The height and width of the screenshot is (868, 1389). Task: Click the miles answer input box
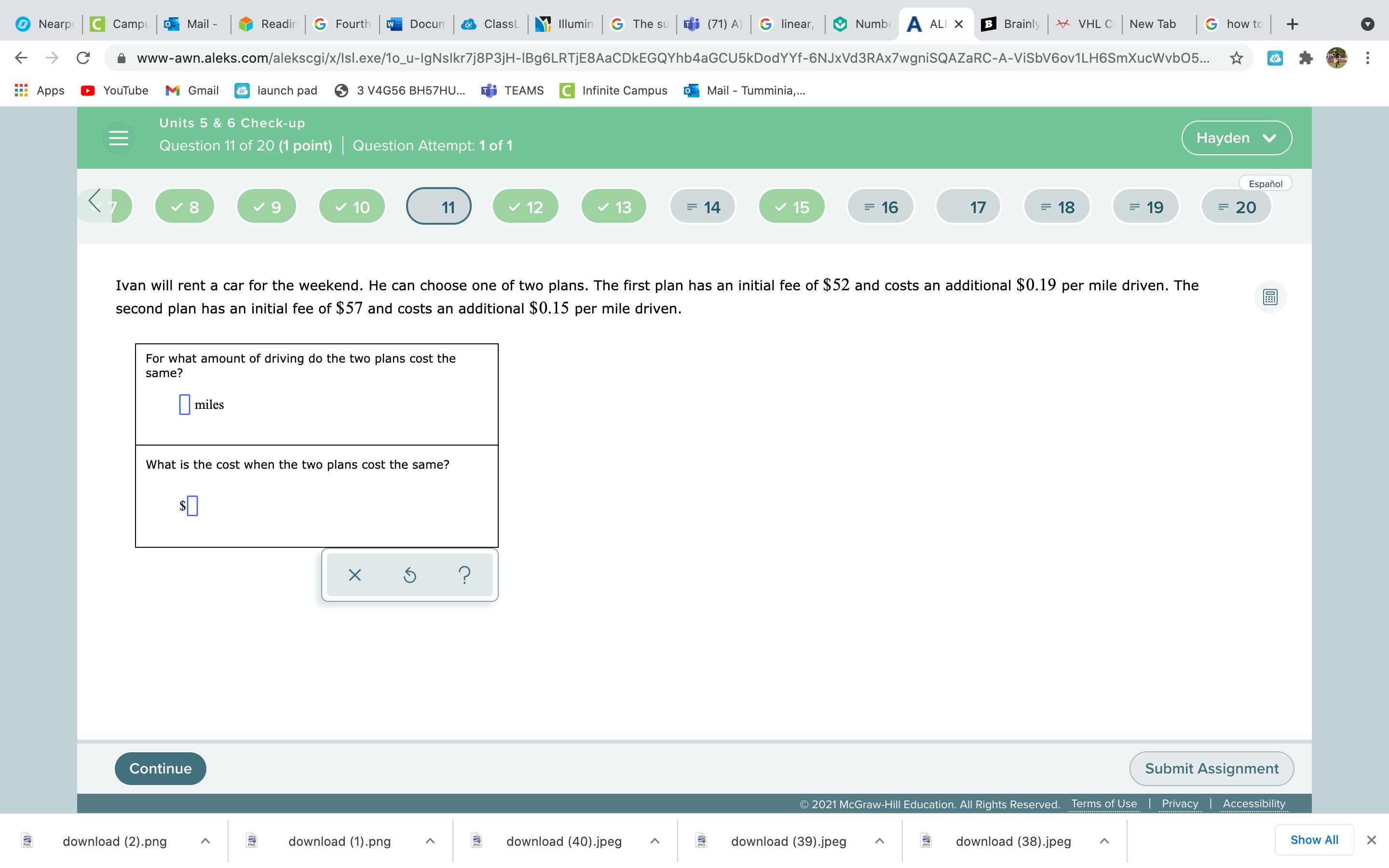(184, 405)
